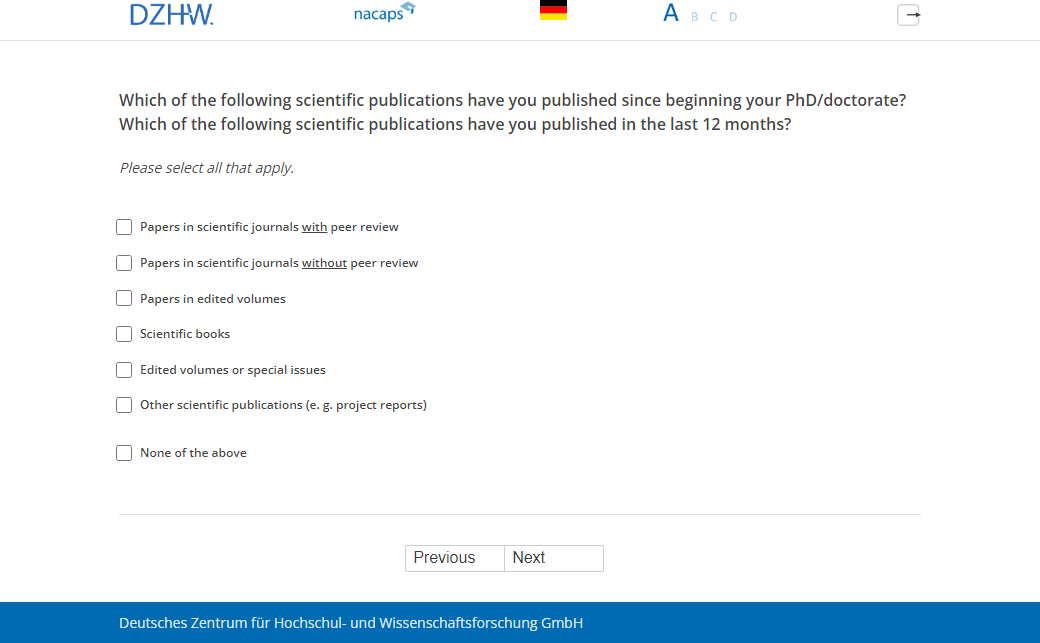Select the largest font size A
The height and width of the screenshot is (643, 1040).
point(671,14)
